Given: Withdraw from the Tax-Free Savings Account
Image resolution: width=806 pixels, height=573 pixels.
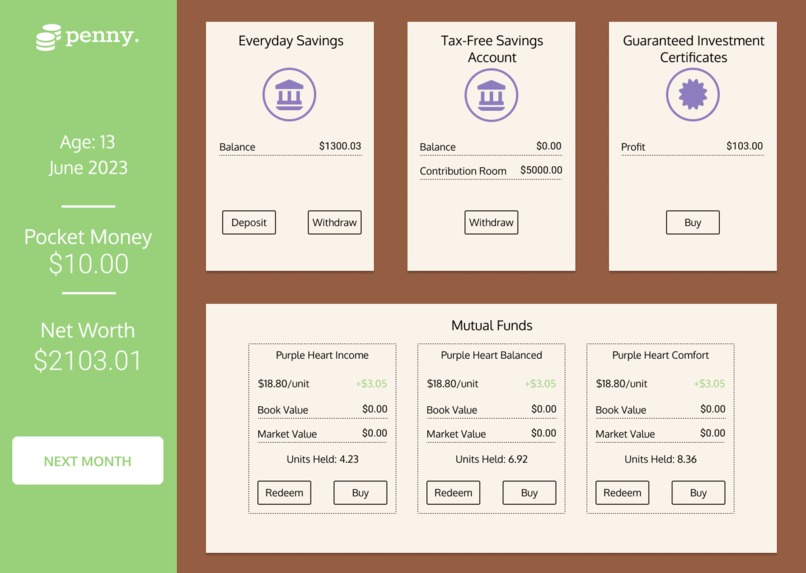Looking at the screenshot, I should point(491,223).
